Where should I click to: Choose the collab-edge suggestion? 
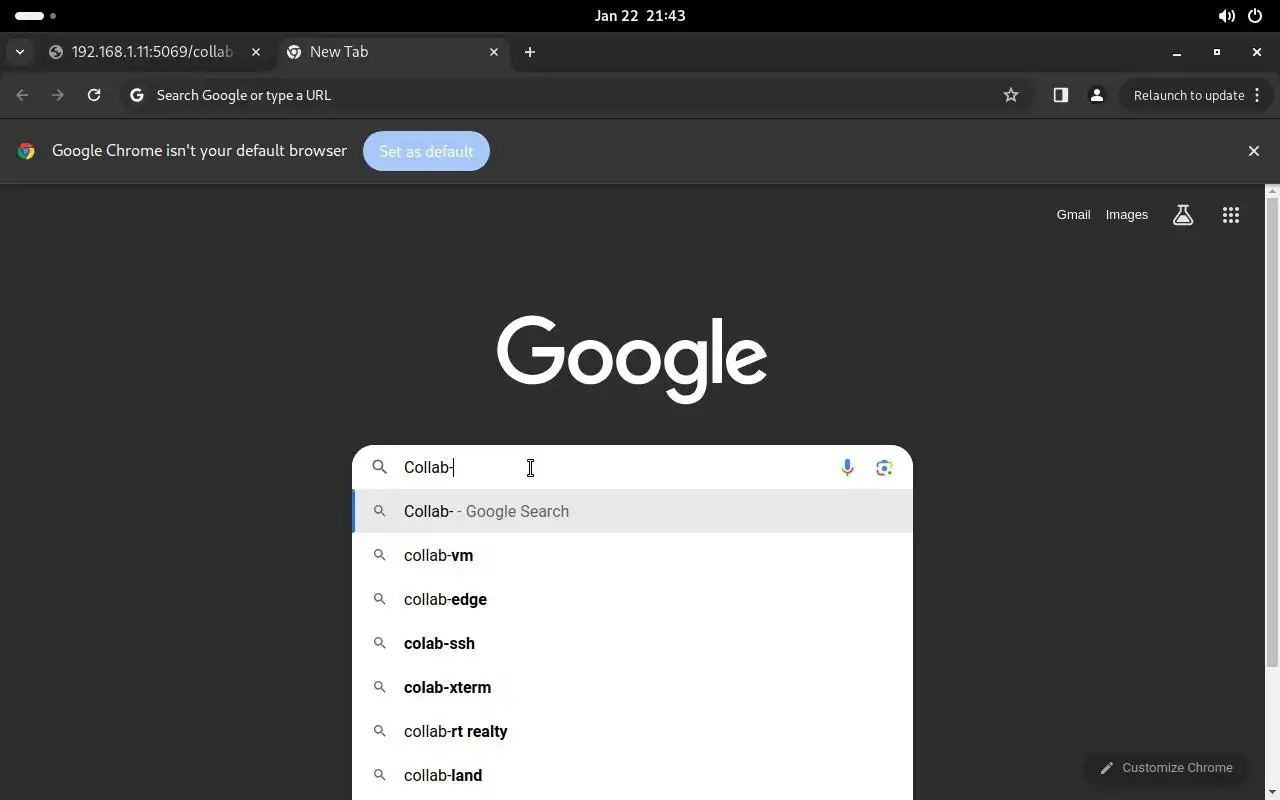click(x=633, y=599)
